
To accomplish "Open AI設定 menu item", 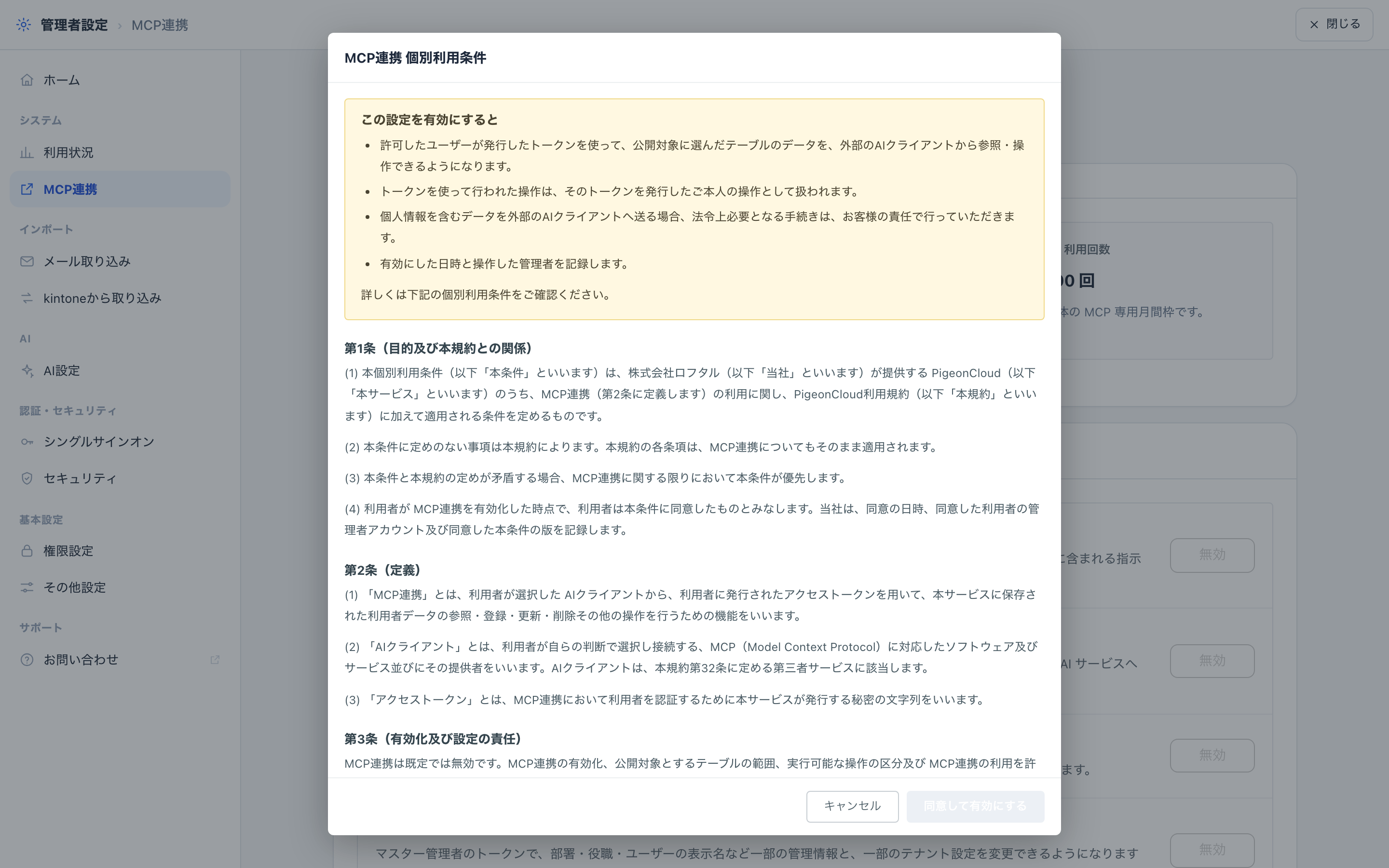I will pyautogui.click(x=120, y=370).
